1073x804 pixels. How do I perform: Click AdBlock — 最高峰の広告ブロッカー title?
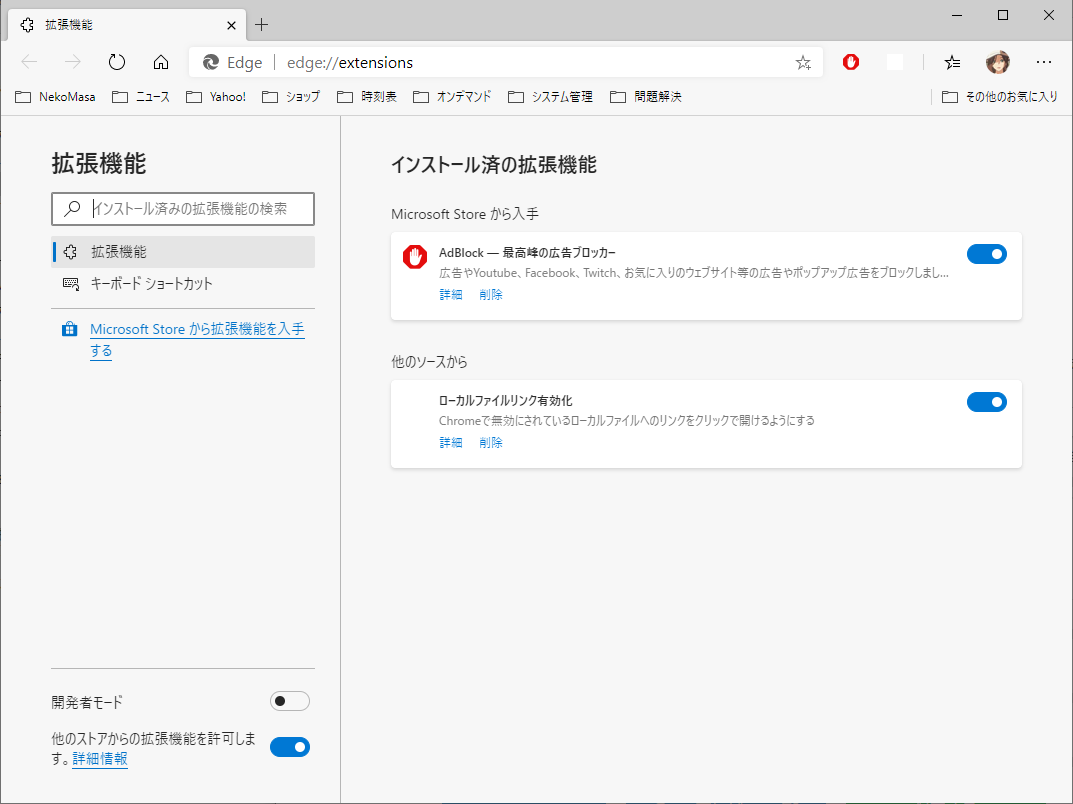[527, 252]
